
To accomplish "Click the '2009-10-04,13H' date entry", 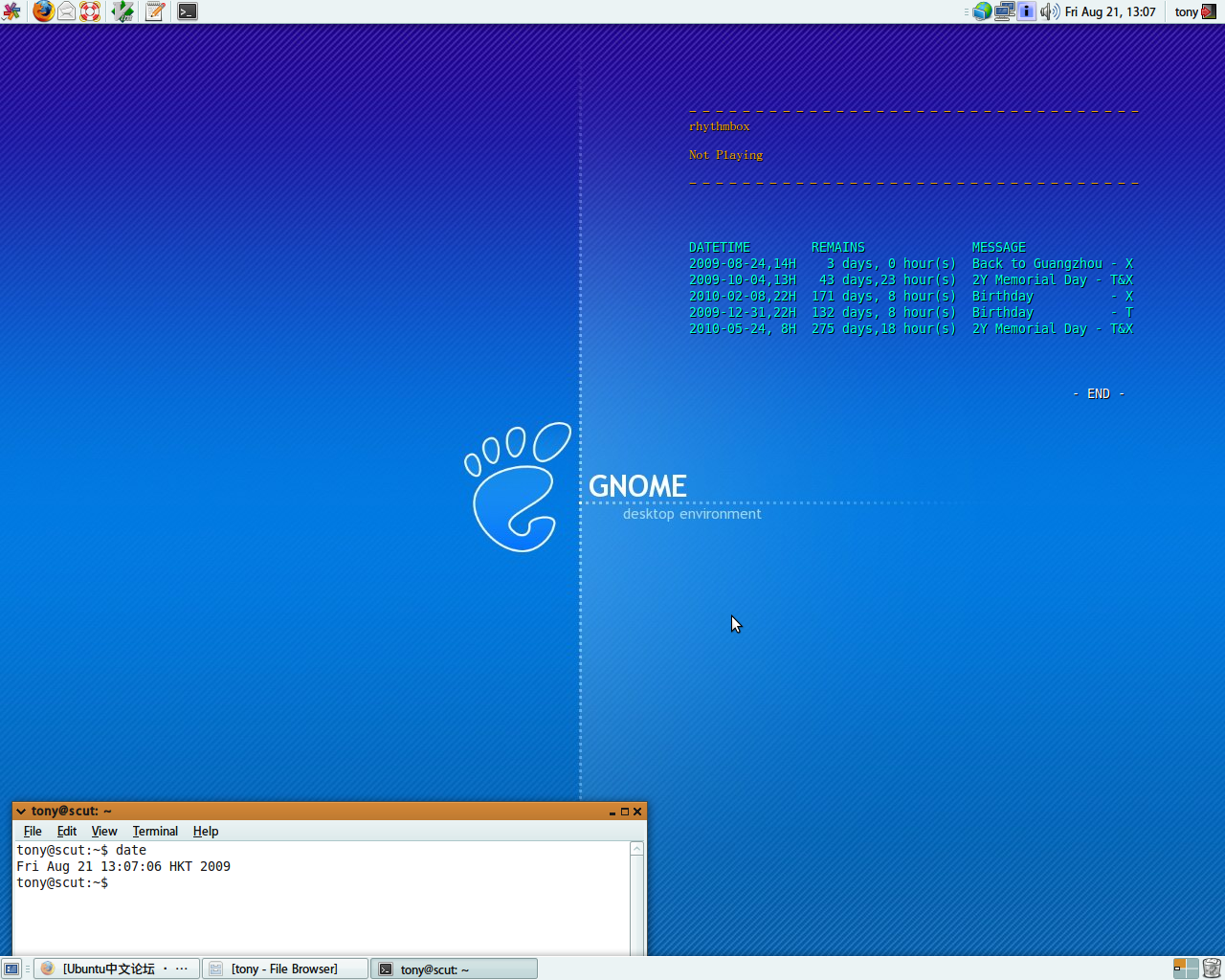I will click(743, 279).
